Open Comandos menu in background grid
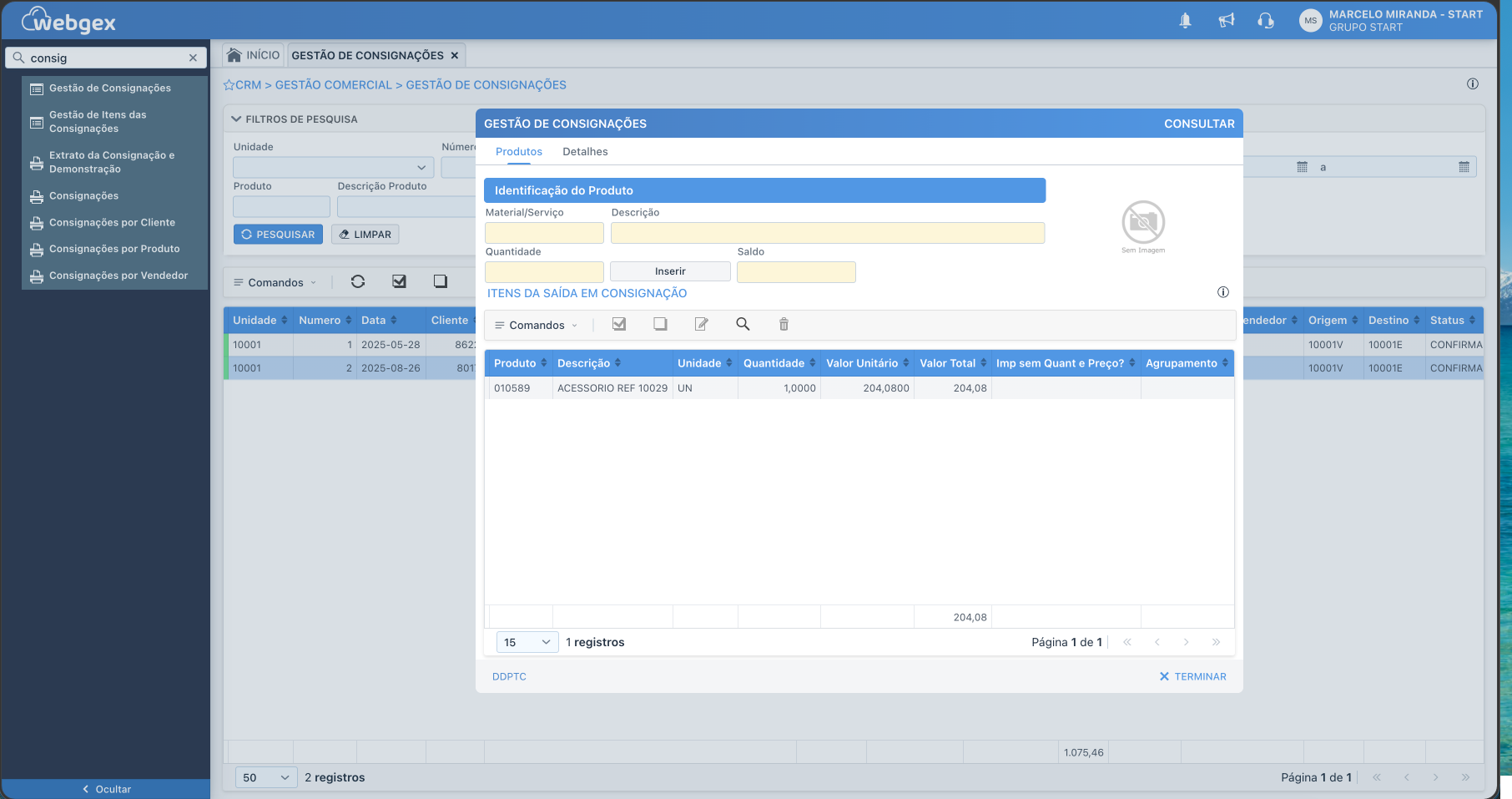This screenshot has width=1512, height=799. [275, 283]
